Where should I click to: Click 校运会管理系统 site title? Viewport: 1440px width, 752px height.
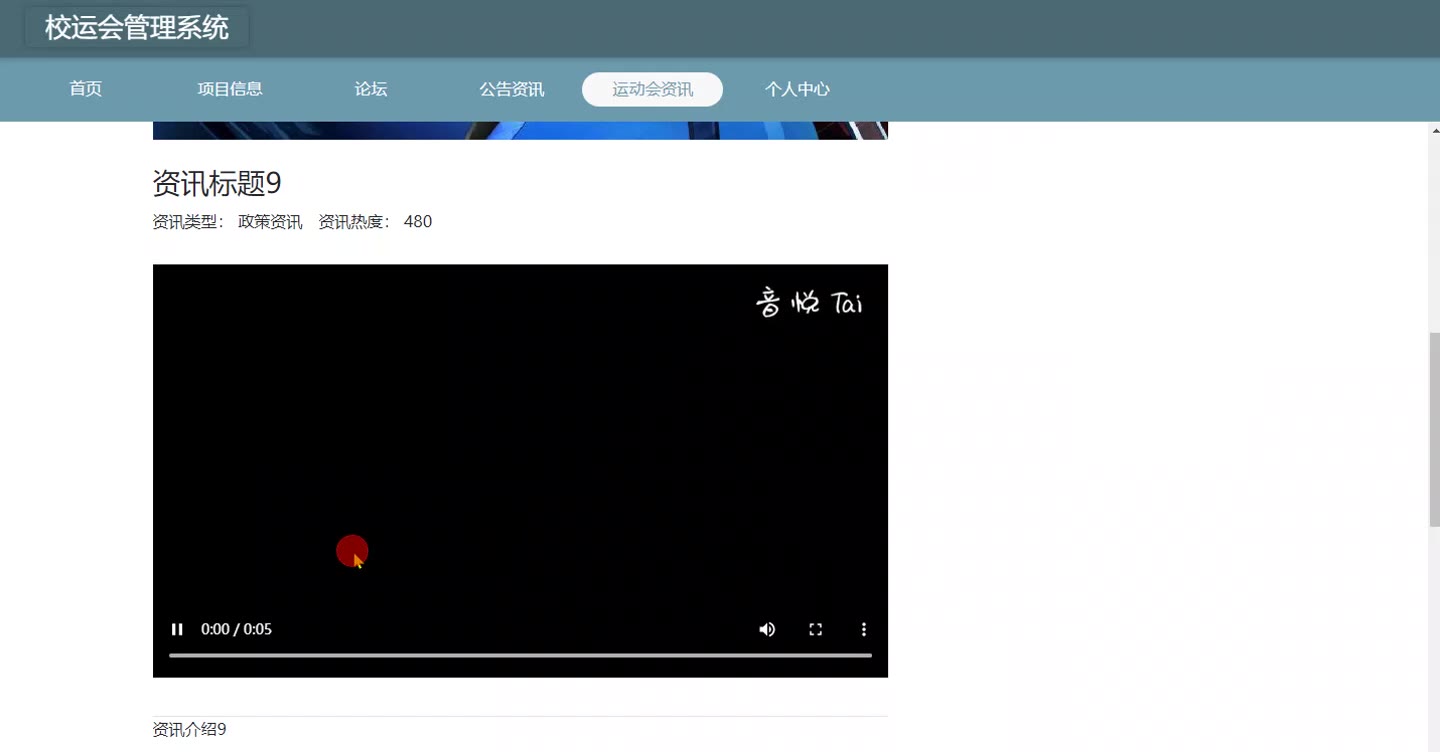pyautogui.click(x=137, y=28)
